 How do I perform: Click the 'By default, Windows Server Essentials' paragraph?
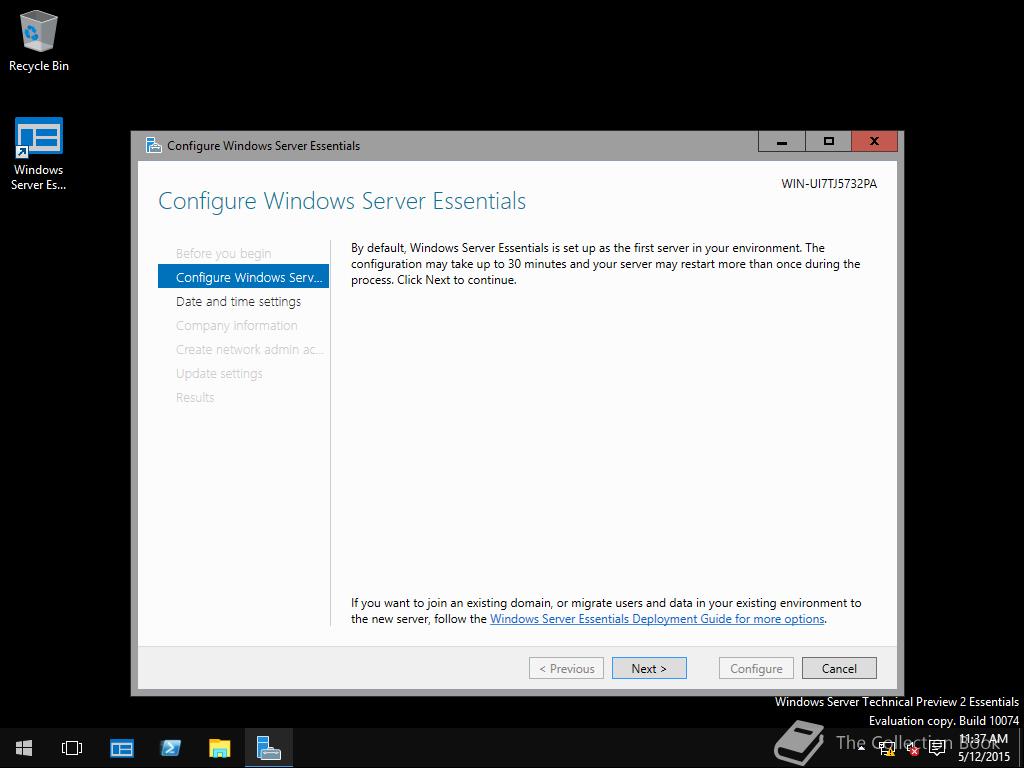pyautogui.click(x=605, y=264)
